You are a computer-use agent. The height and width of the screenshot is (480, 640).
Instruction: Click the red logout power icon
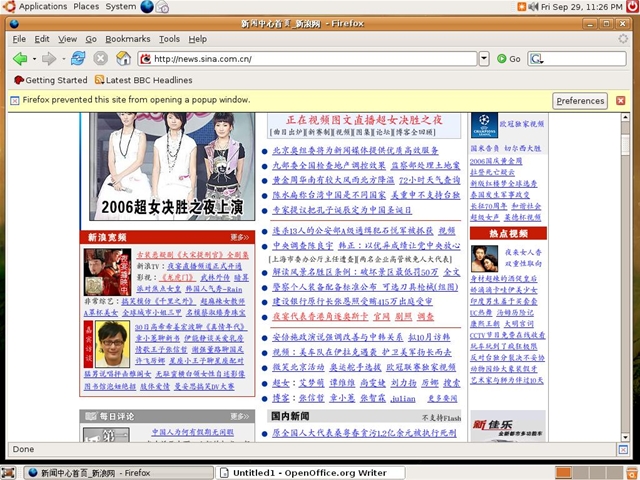pyautogui.click(x=632, y=6)
